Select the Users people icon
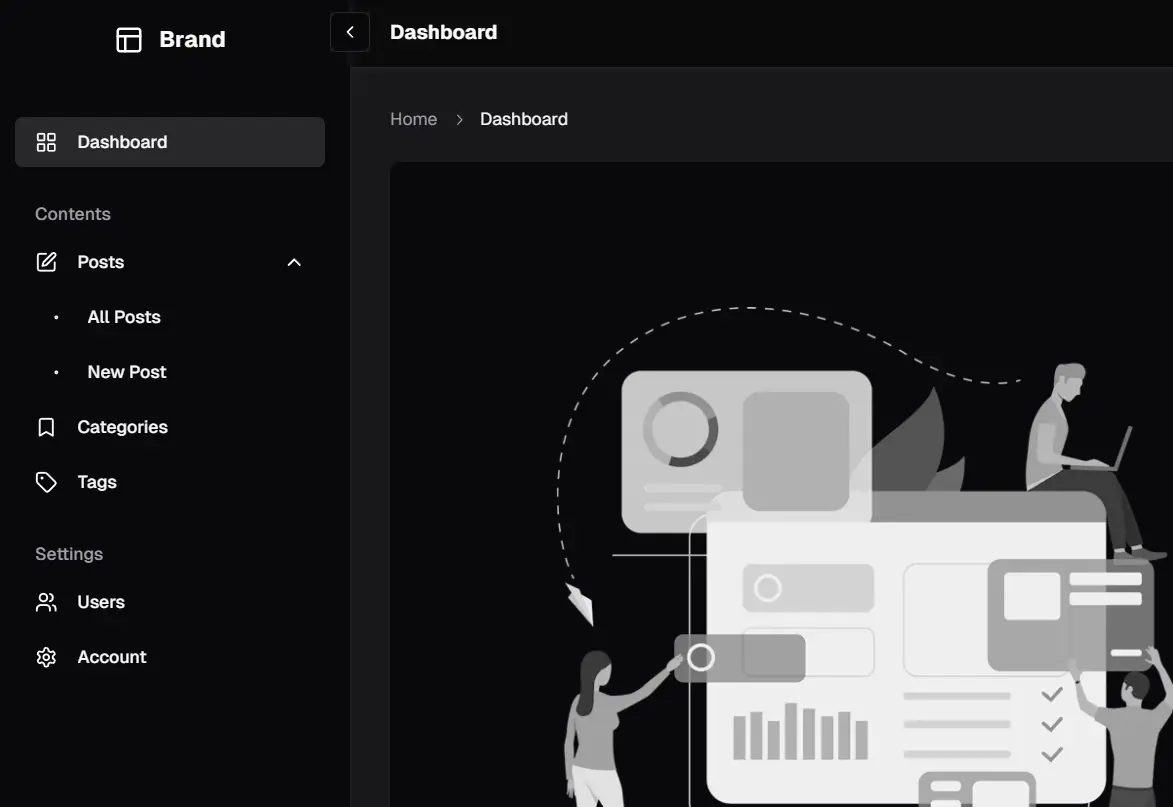Image resolution: width=1173 pixels, height=807 pixels. pyautogui.click(x=46, y=601)
